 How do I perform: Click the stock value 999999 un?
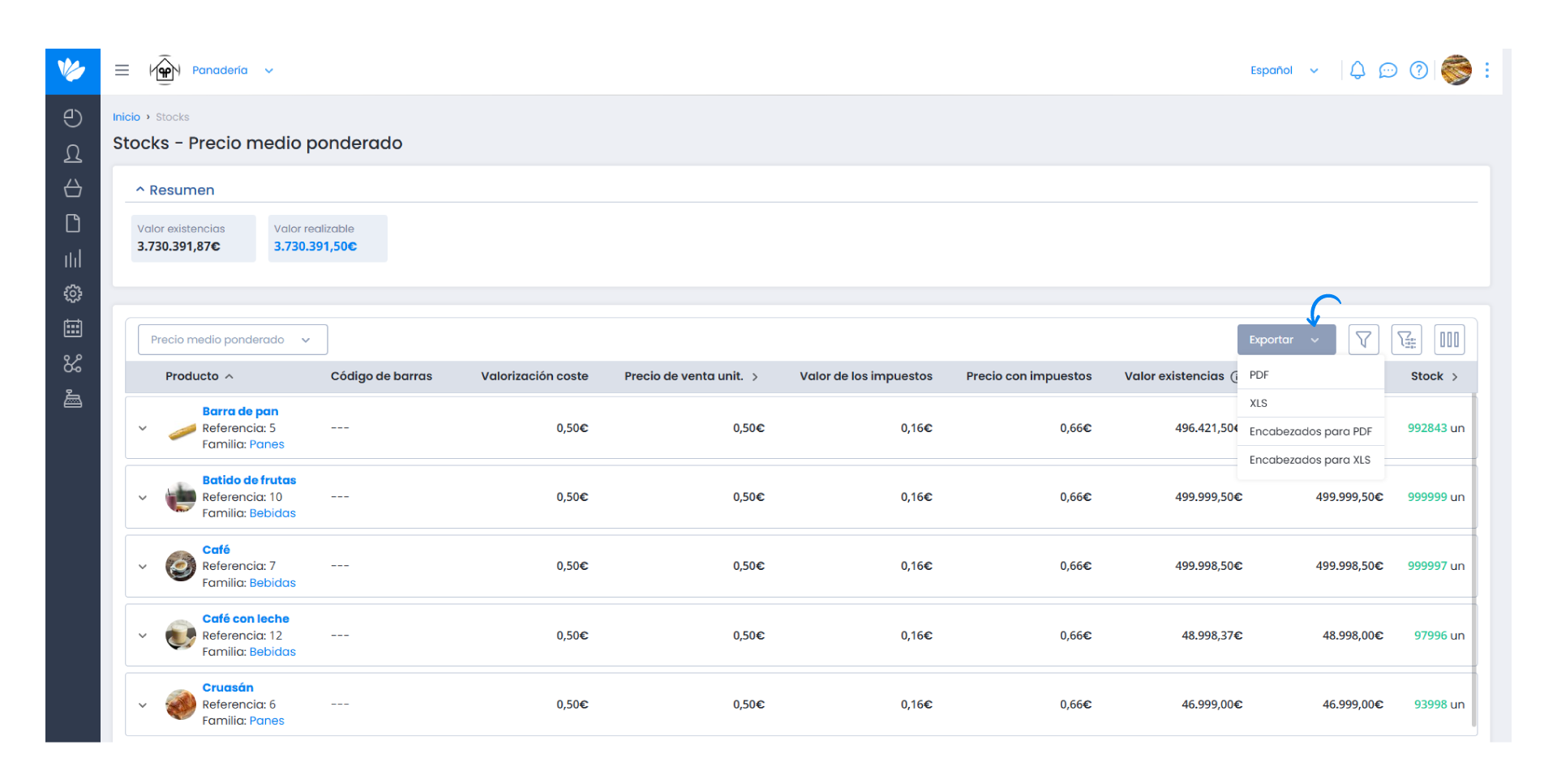tap(1435, 497)
